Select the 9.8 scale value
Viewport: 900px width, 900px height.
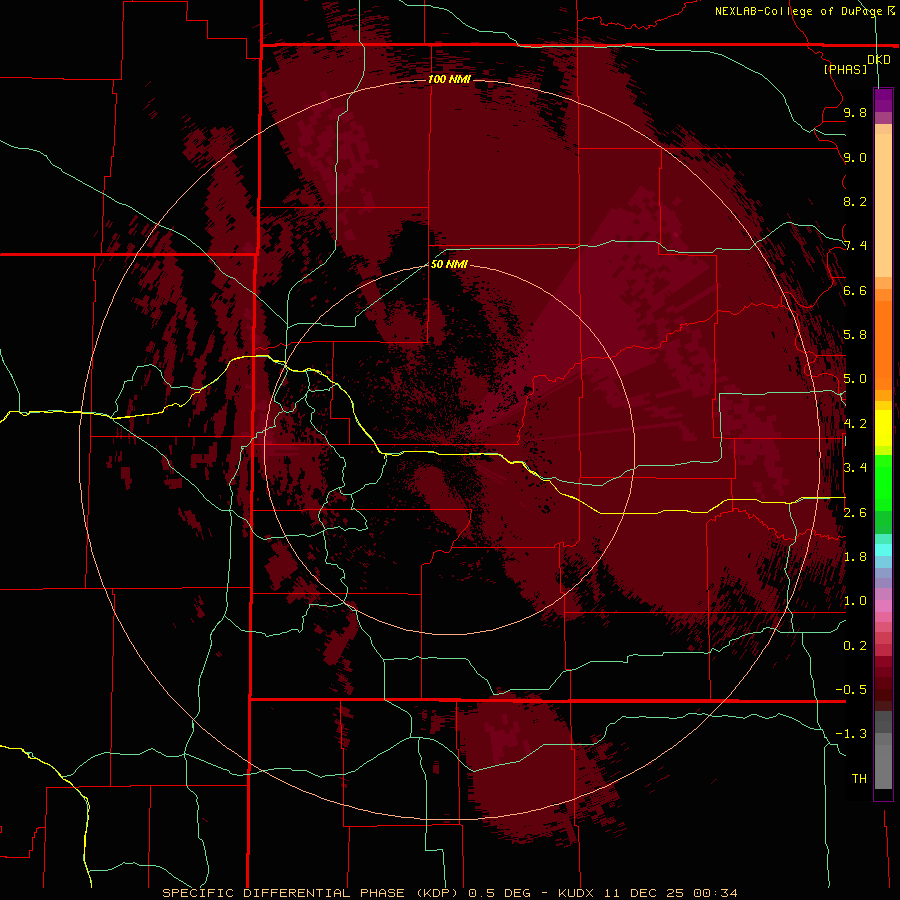(x=855, y=113)
